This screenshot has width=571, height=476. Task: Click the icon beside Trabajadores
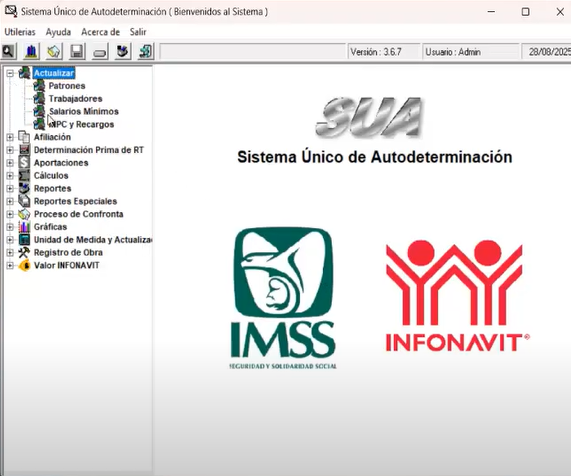39,98
